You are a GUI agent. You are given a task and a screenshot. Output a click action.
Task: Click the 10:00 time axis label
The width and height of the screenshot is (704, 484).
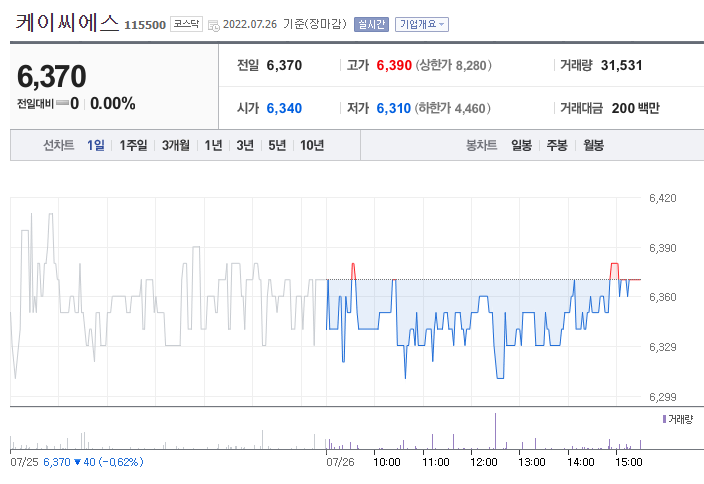(x=387, y=462)
